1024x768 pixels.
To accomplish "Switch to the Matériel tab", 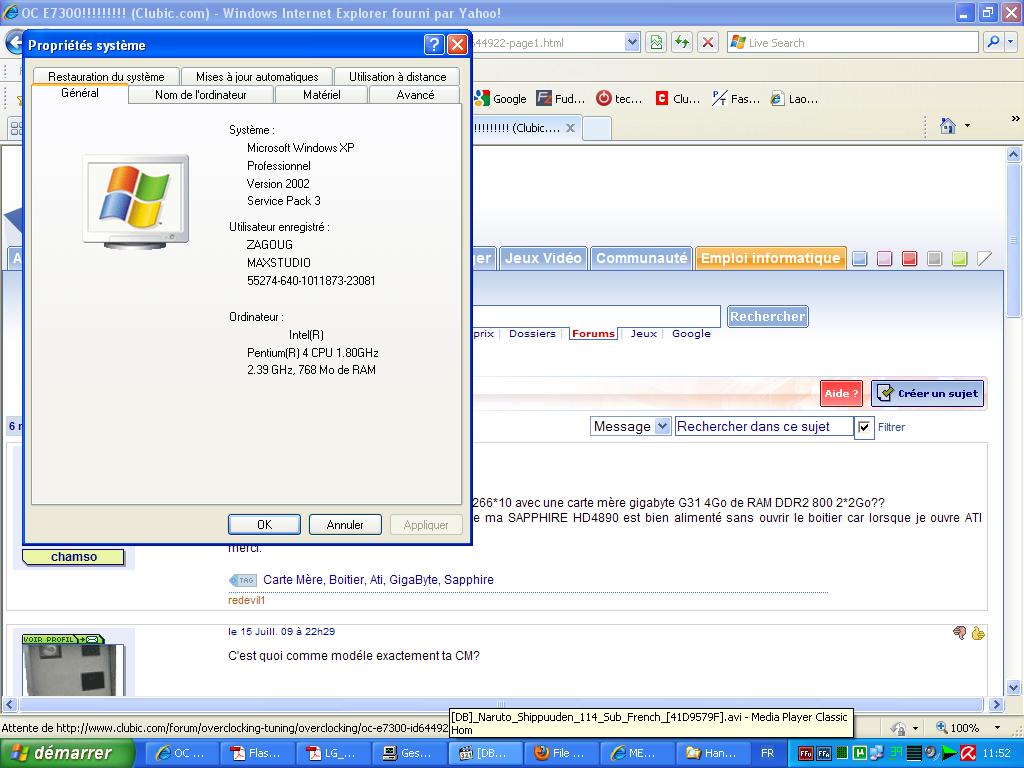I will (x=321, y=95).
